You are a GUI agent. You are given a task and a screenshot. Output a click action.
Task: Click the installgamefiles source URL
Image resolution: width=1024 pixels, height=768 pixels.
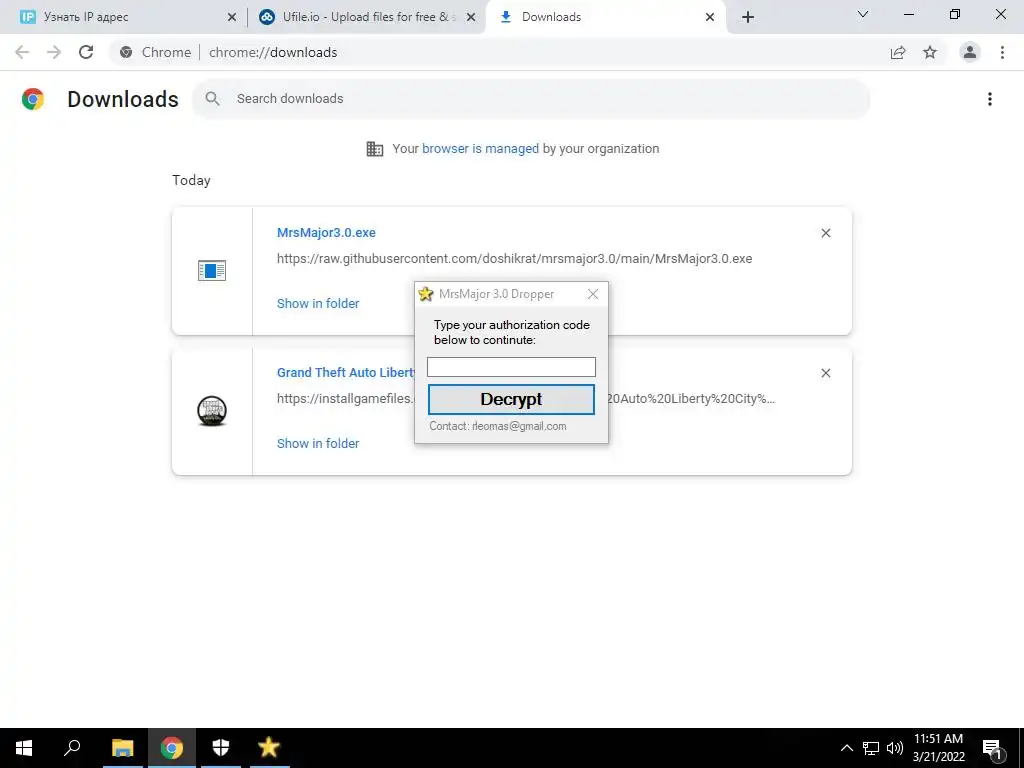[345, 398]
